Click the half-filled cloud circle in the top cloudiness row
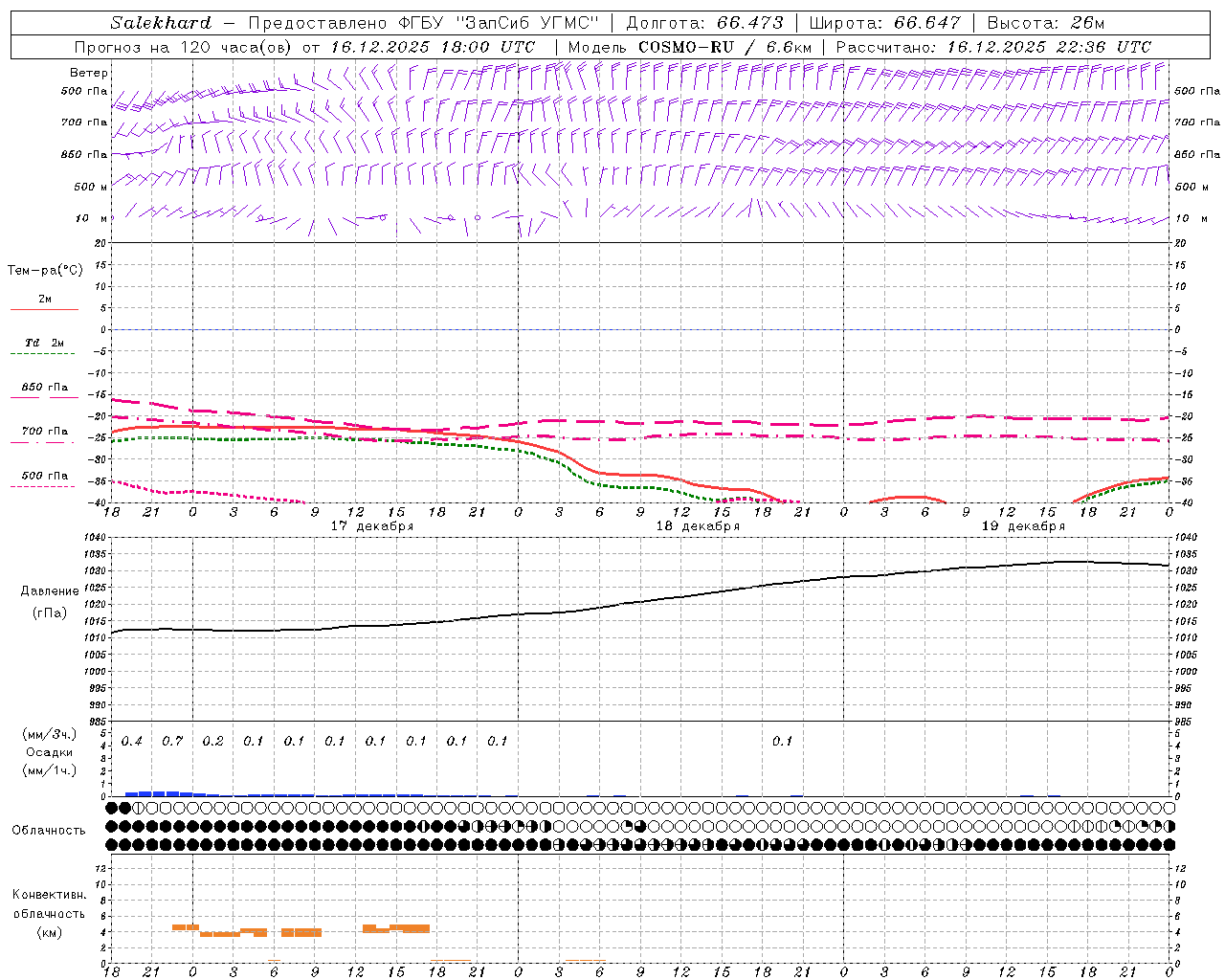This screenshot has width=1225, height=980. tap(139, 808)
